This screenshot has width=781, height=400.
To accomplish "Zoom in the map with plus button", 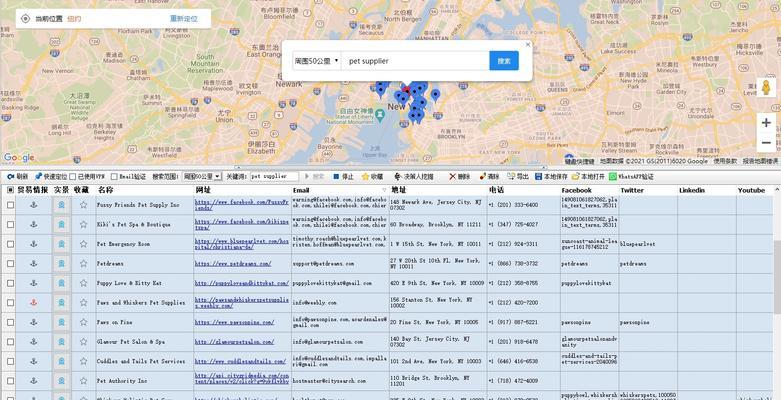I will [766, 123].
